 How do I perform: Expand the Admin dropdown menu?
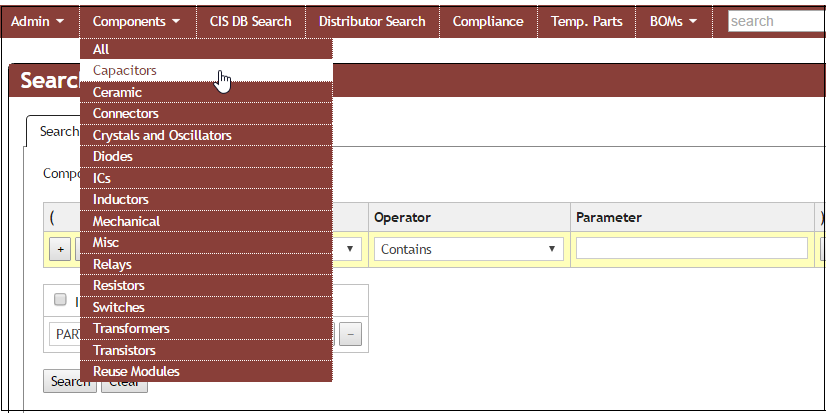tap(38, 21)
